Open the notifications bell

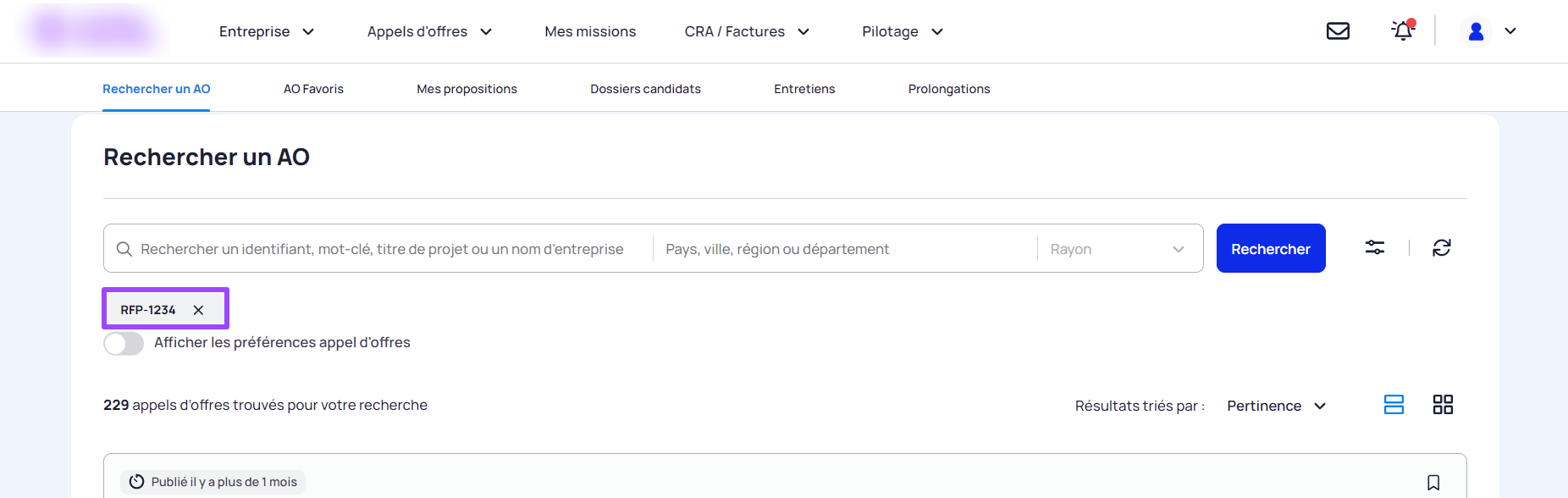(1403, 31)
